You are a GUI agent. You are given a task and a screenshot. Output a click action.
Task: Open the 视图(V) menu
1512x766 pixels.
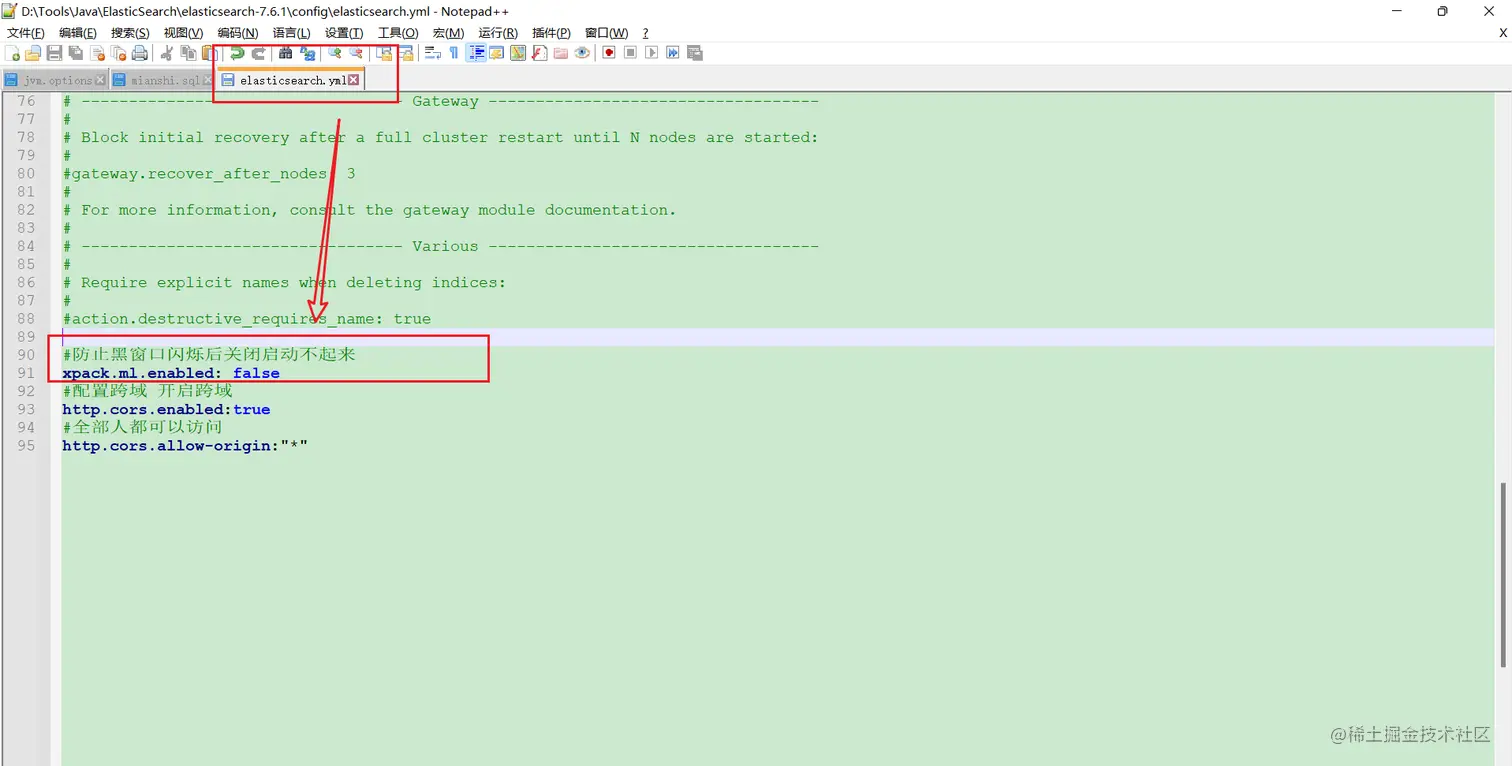click(x=183, y=33)
